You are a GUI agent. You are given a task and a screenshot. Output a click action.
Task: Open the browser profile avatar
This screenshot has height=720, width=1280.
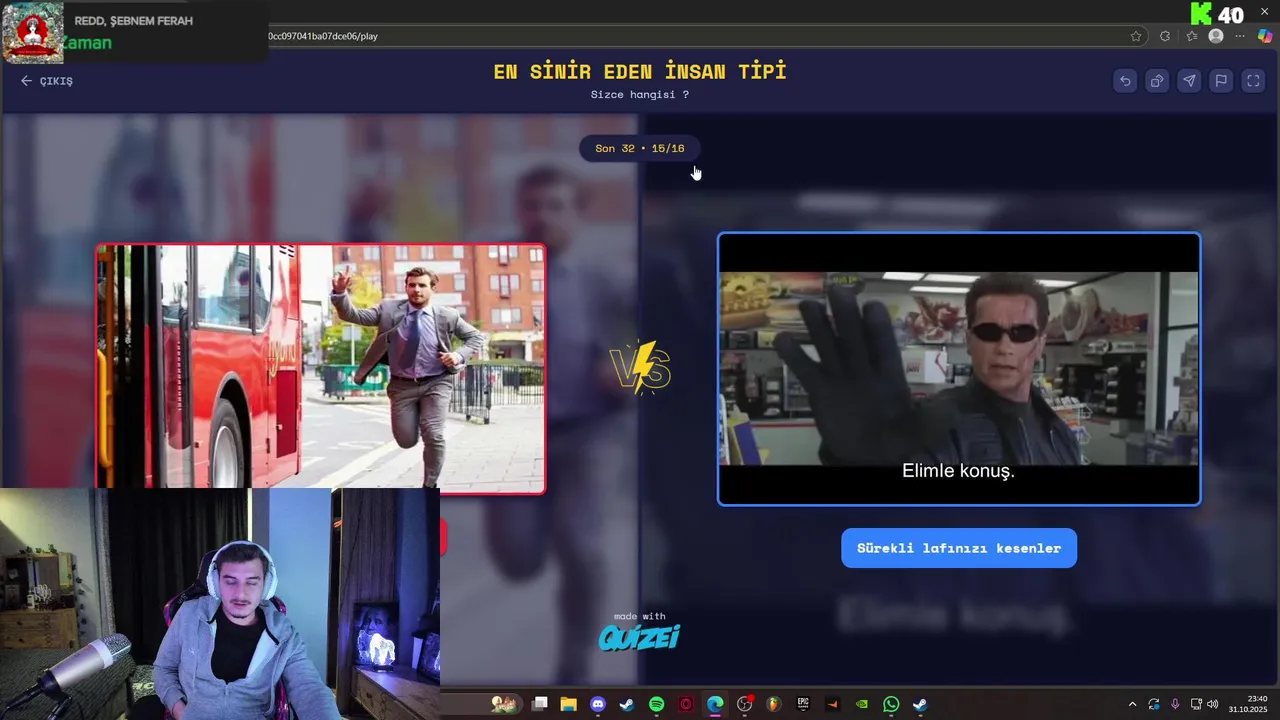coord(1216,36)
